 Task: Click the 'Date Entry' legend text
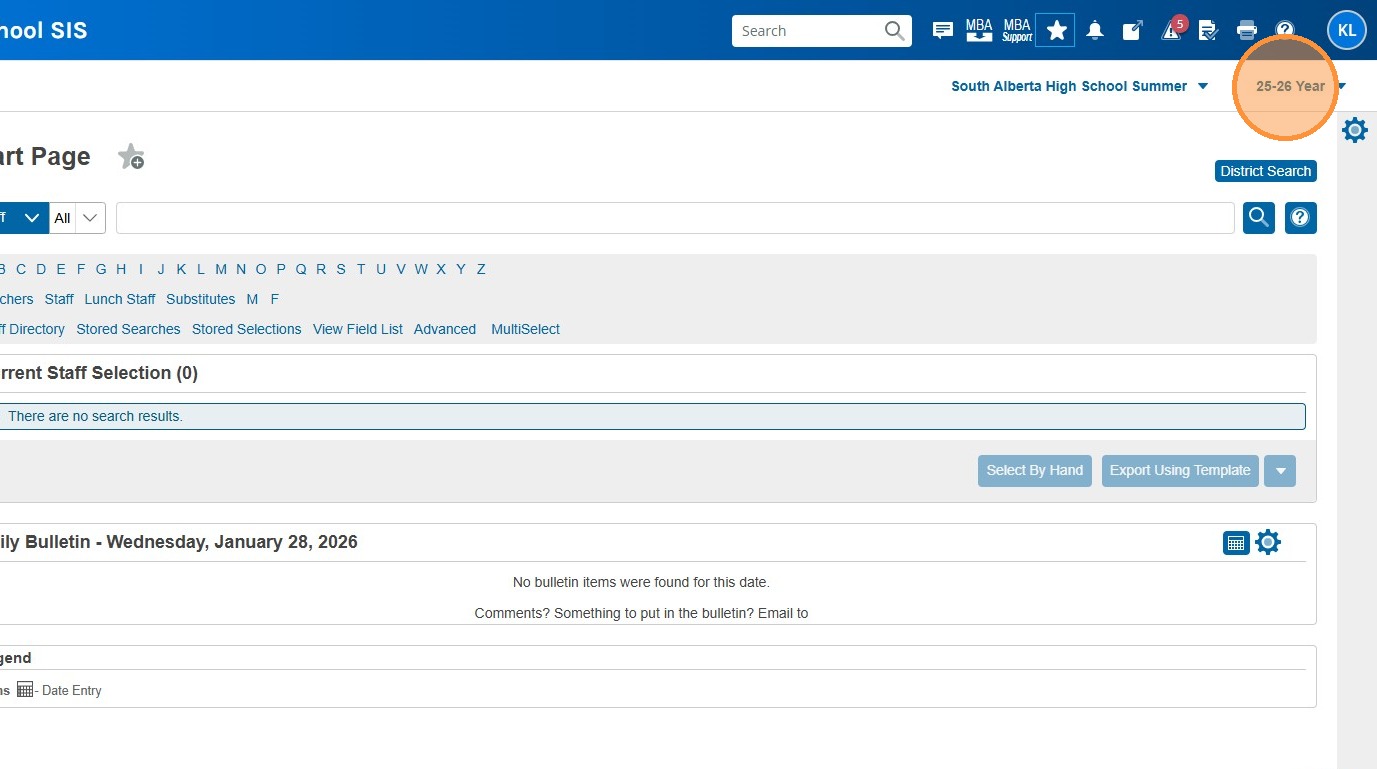tap(72, 690)
